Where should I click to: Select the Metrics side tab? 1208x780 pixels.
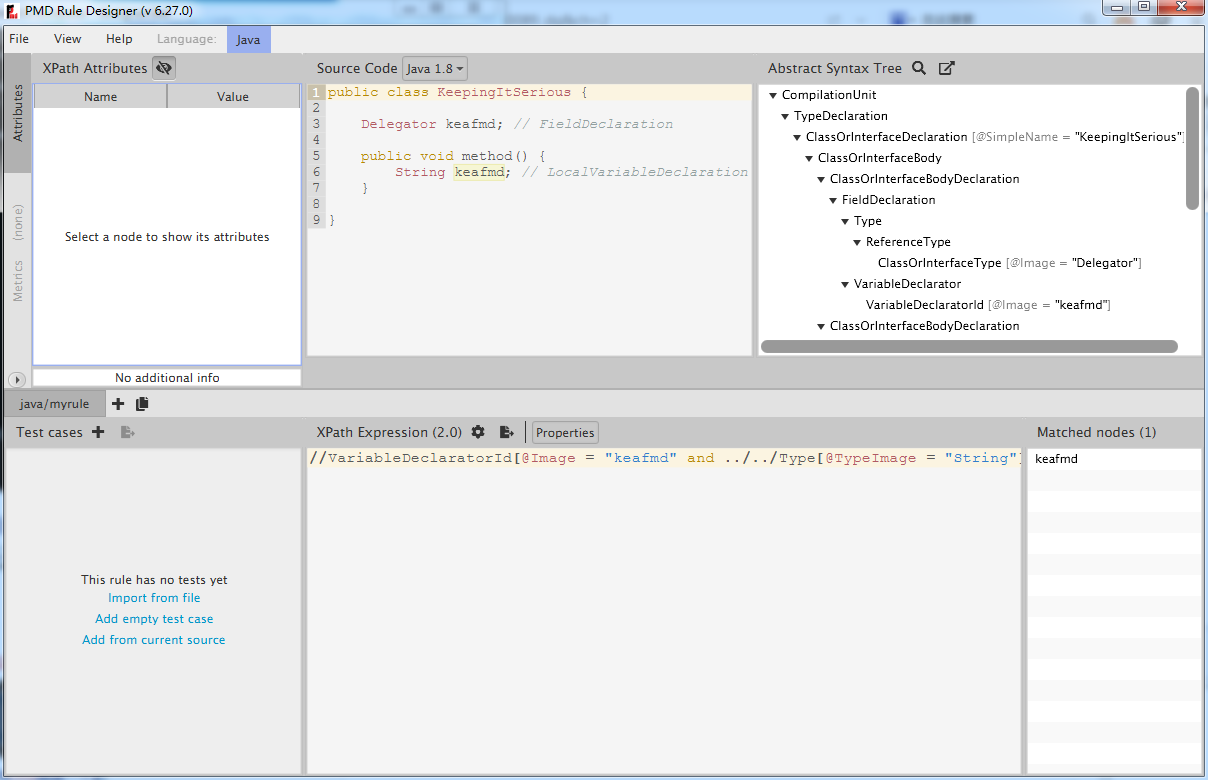[x=17, y=280]
